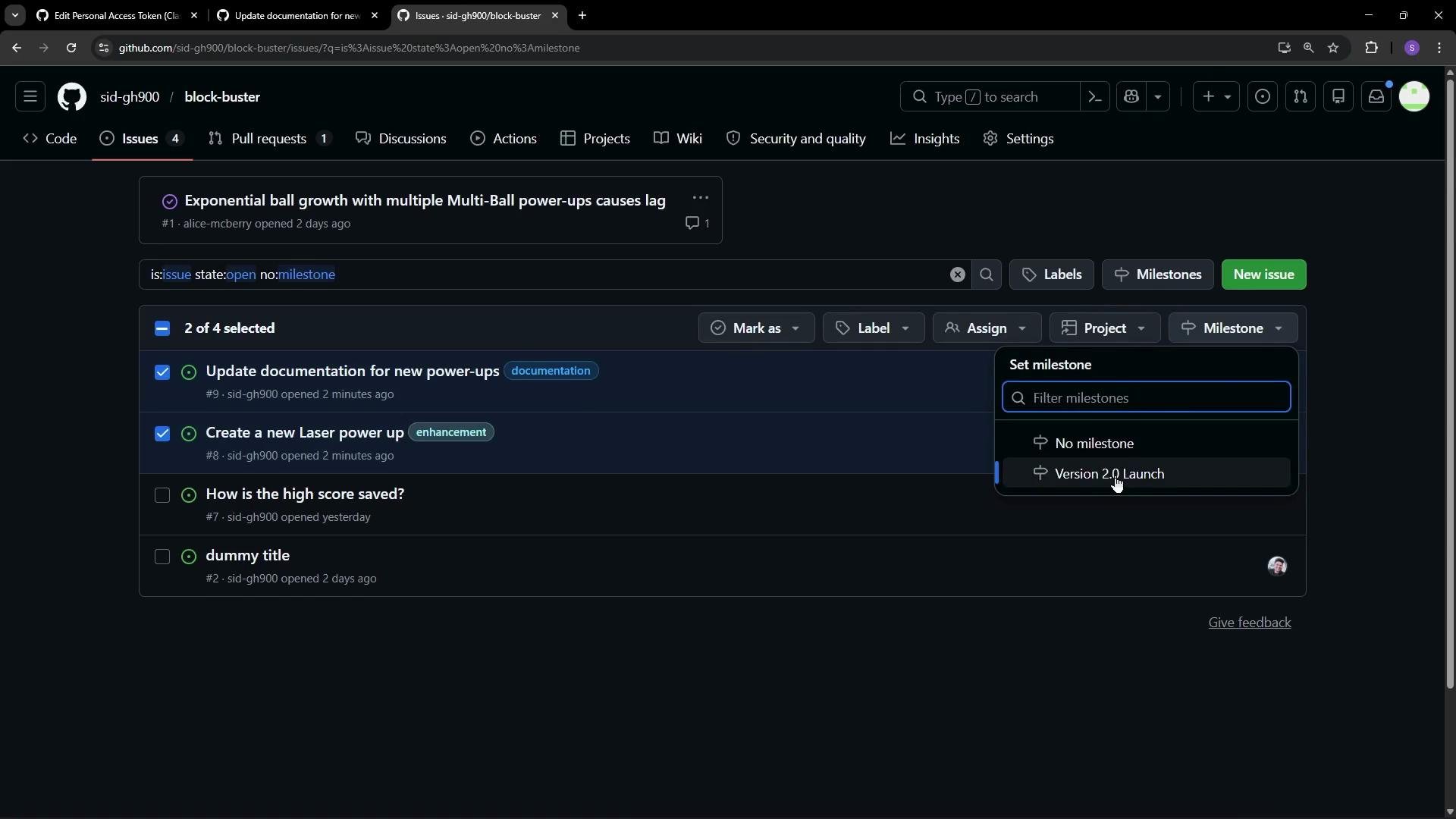Click the GitHub Octocat logo
Viewport: 1456px width, 819px height.
click(72, 97)
